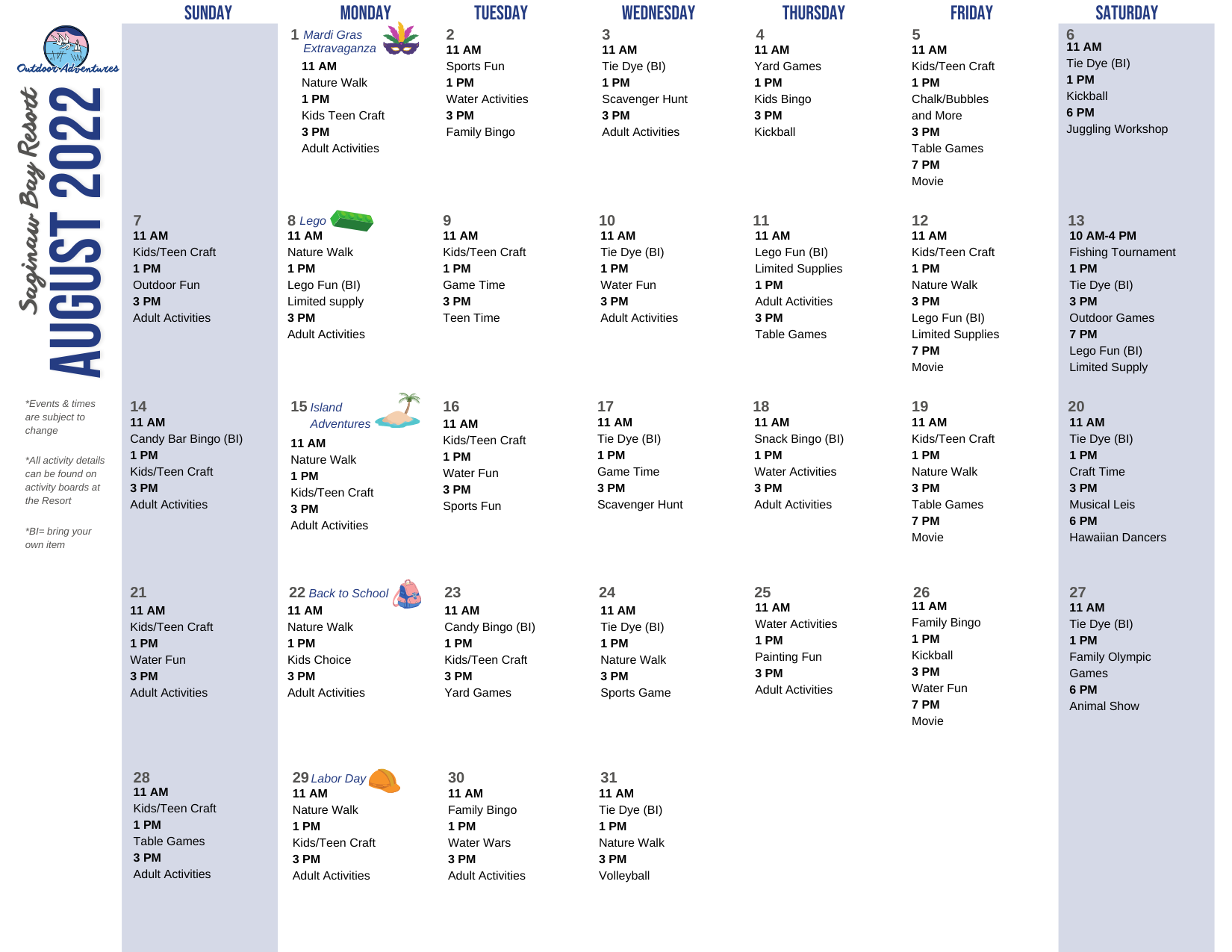Select the WEDNESDAY column header
This screenshot has width=1232, height=952.
659,13
